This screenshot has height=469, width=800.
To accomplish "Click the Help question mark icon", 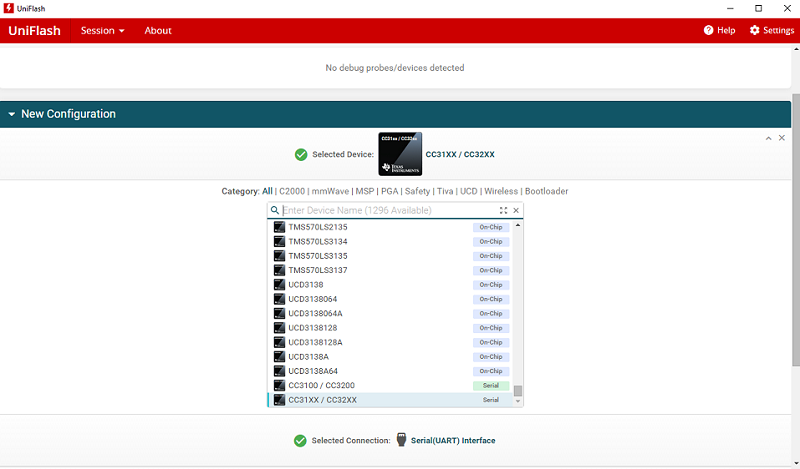I will pyautogui.click(x=708, y=30).
